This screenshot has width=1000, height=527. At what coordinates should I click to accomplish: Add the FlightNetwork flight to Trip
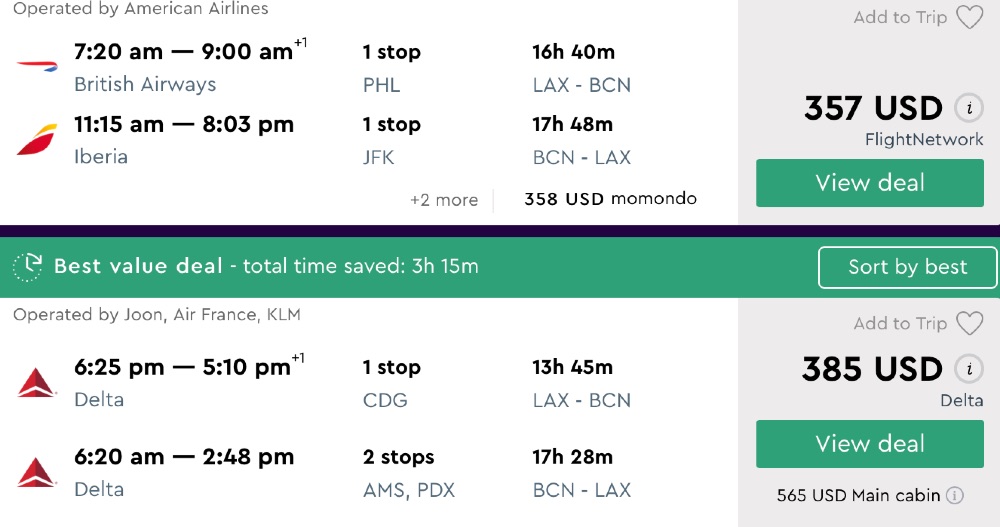900,18
